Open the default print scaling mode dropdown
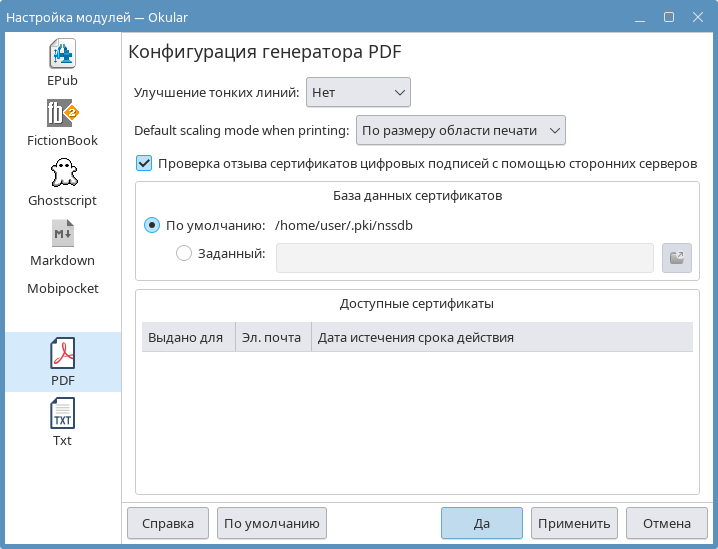Viewport: 718px width, 549px height. [x=461, y=130]
